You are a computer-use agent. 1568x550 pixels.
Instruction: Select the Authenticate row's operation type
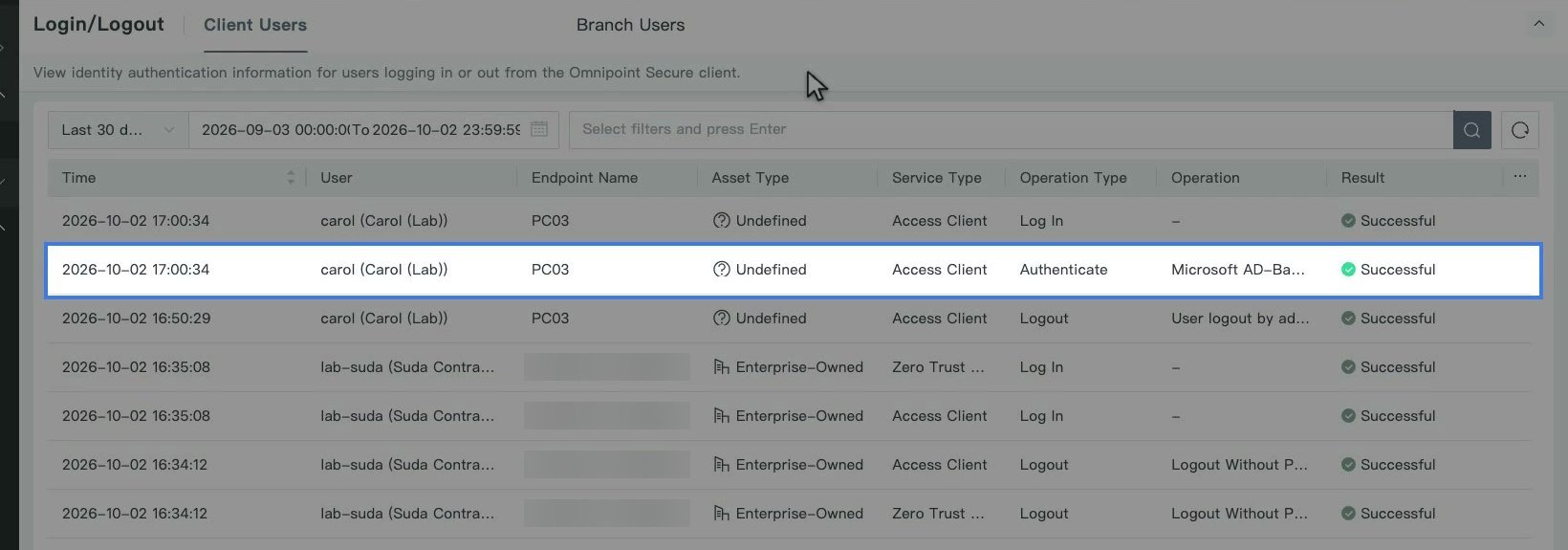pyautogui.click(x=1063, y=270)
